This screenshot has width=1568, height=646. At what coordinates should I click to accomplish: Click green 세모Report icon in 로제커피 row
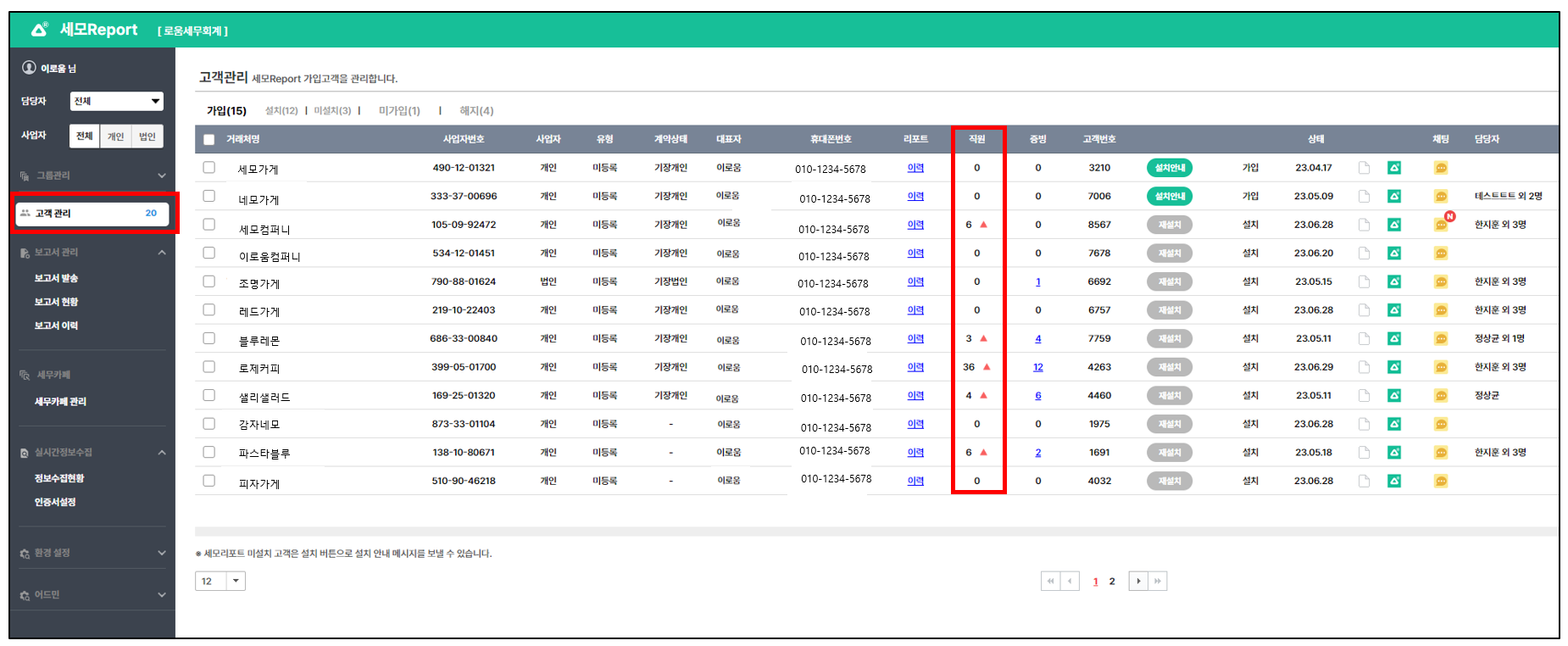point(1393,367)
